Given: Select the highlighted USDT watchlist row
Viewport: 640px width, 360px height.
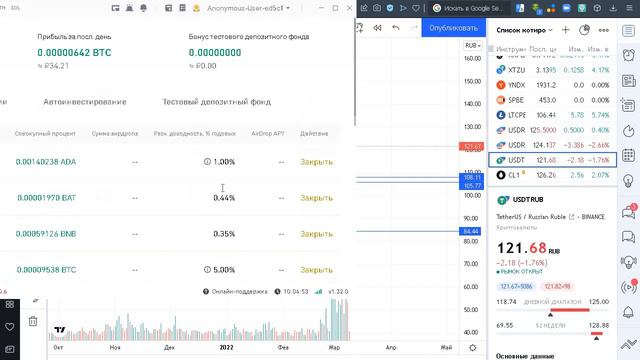Looking at the screenshot, I should 553,160.
